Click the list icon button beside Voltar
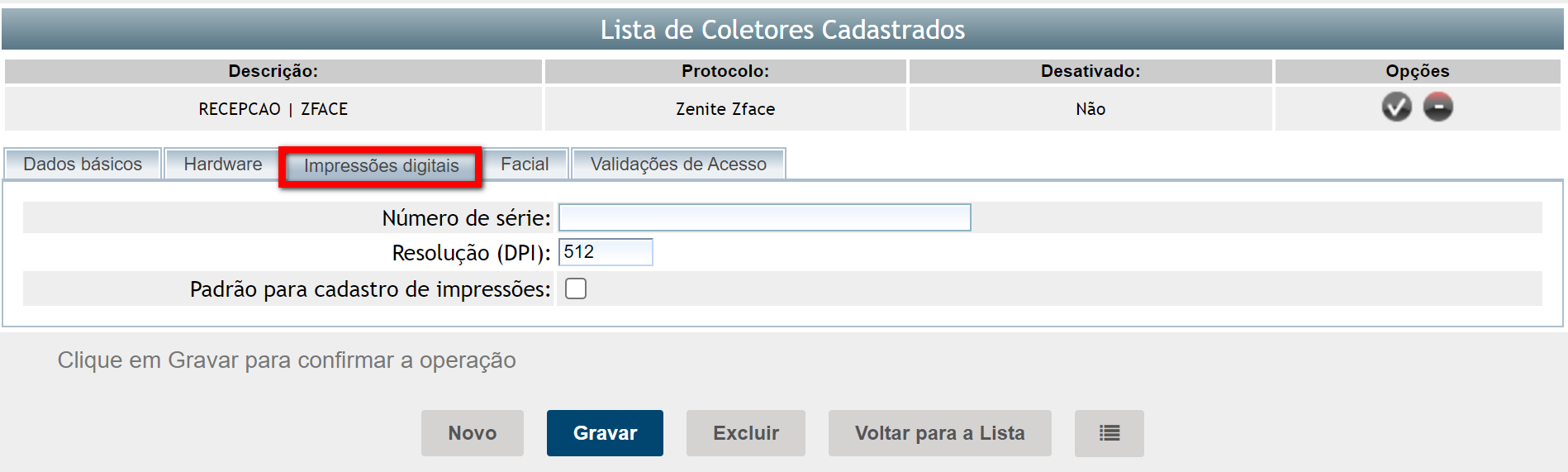 (x=1109, y=433)
